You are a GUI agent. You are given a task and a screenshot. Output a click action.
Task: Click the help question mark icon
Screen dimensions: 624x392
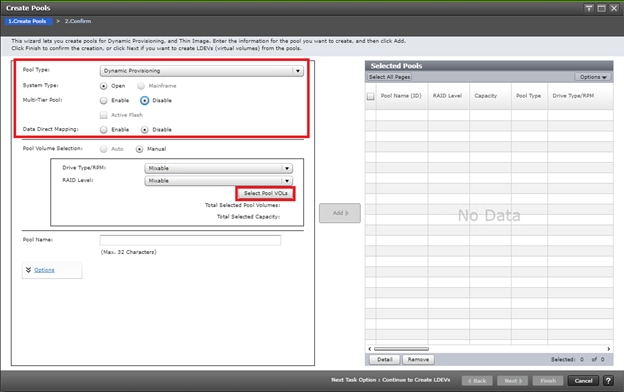click(608, 380)
